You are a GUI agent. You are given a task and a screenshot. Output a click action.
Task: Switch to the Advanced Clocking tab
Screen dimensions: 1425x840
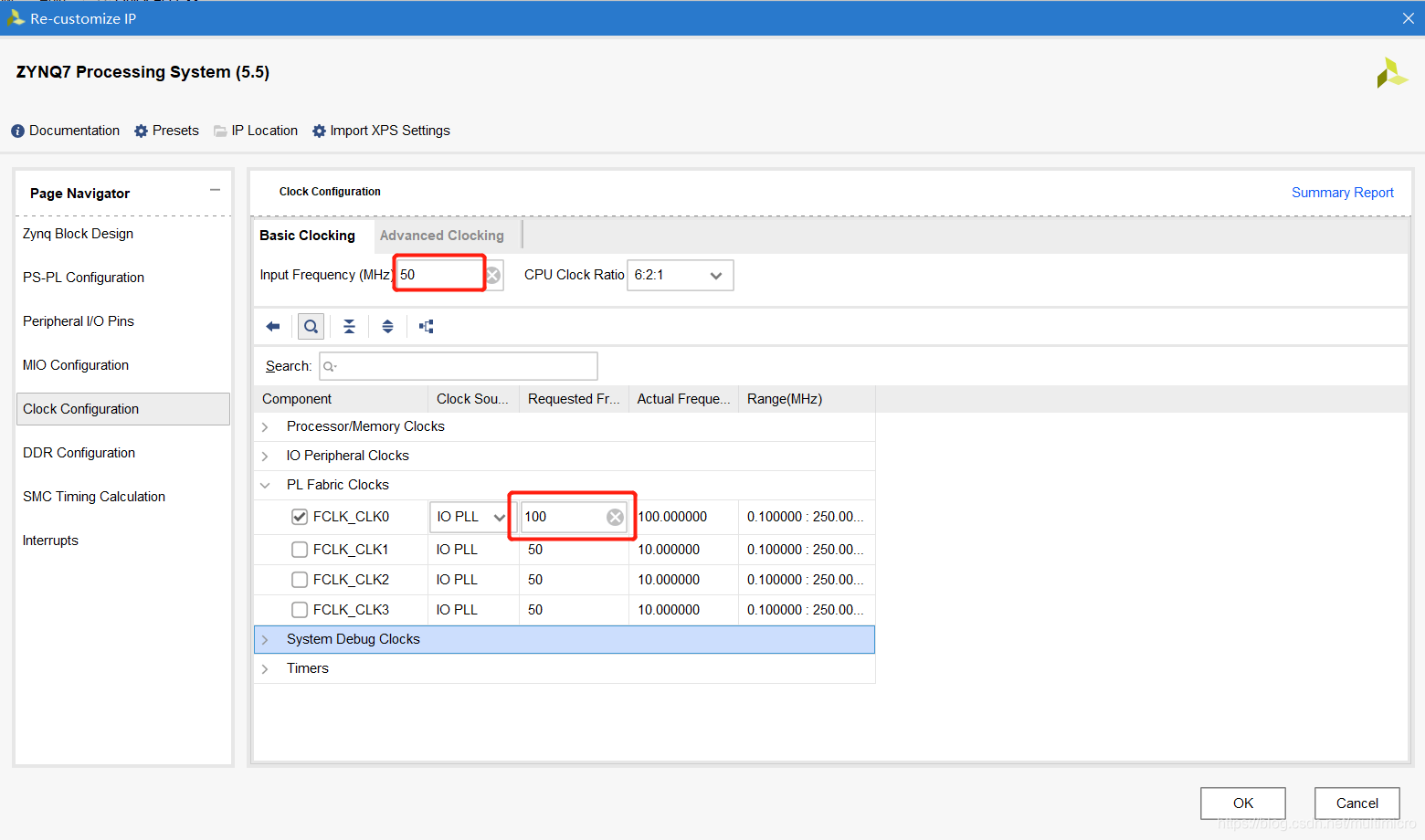[442, 236]
